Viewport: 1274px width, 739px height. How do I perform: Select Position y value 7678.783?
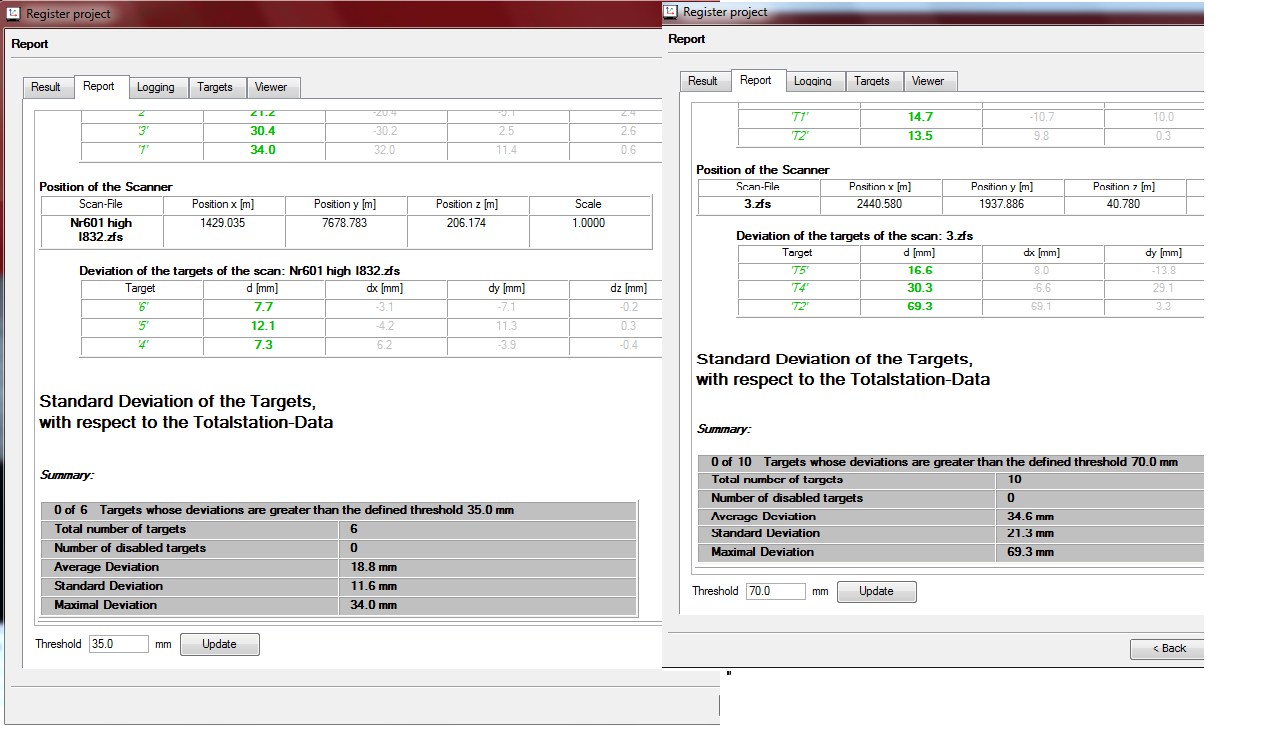(346, 223)
